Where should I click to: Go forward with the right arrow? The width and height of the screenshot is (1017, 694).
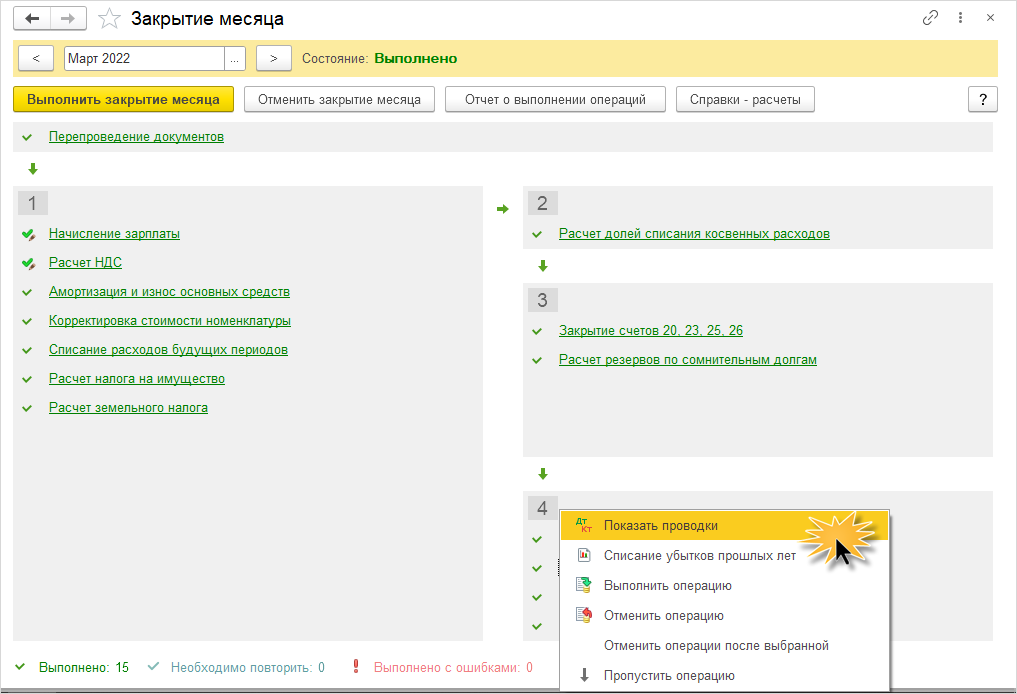coord(68,19)
